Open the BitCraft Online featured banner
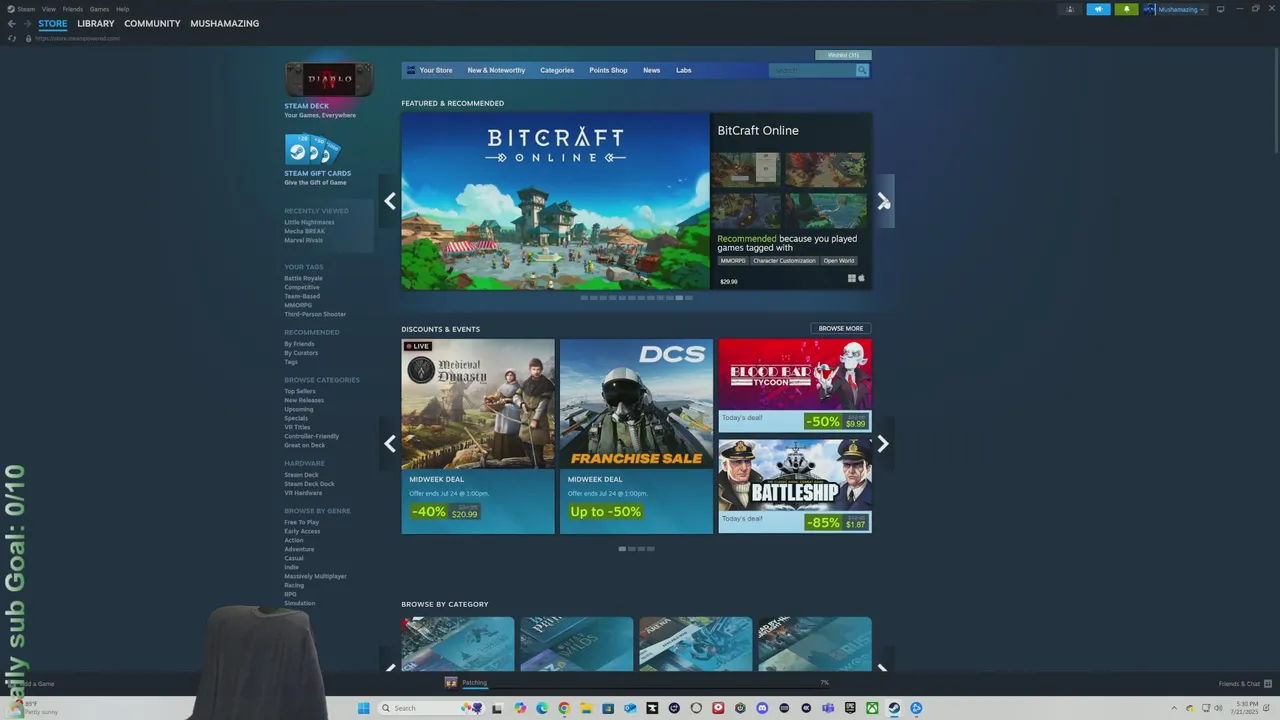 coord(555,201)
